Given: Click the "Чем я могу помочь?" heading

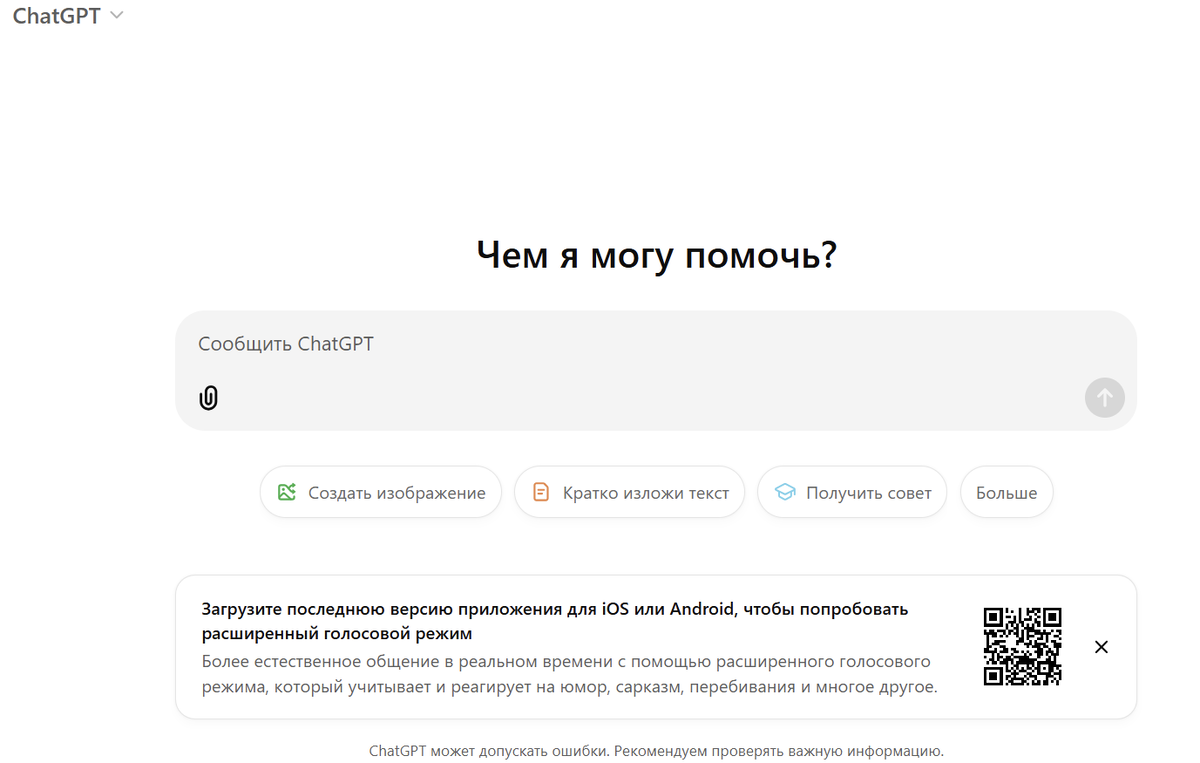Looking at the screenshot, I should tap(656, 255).
